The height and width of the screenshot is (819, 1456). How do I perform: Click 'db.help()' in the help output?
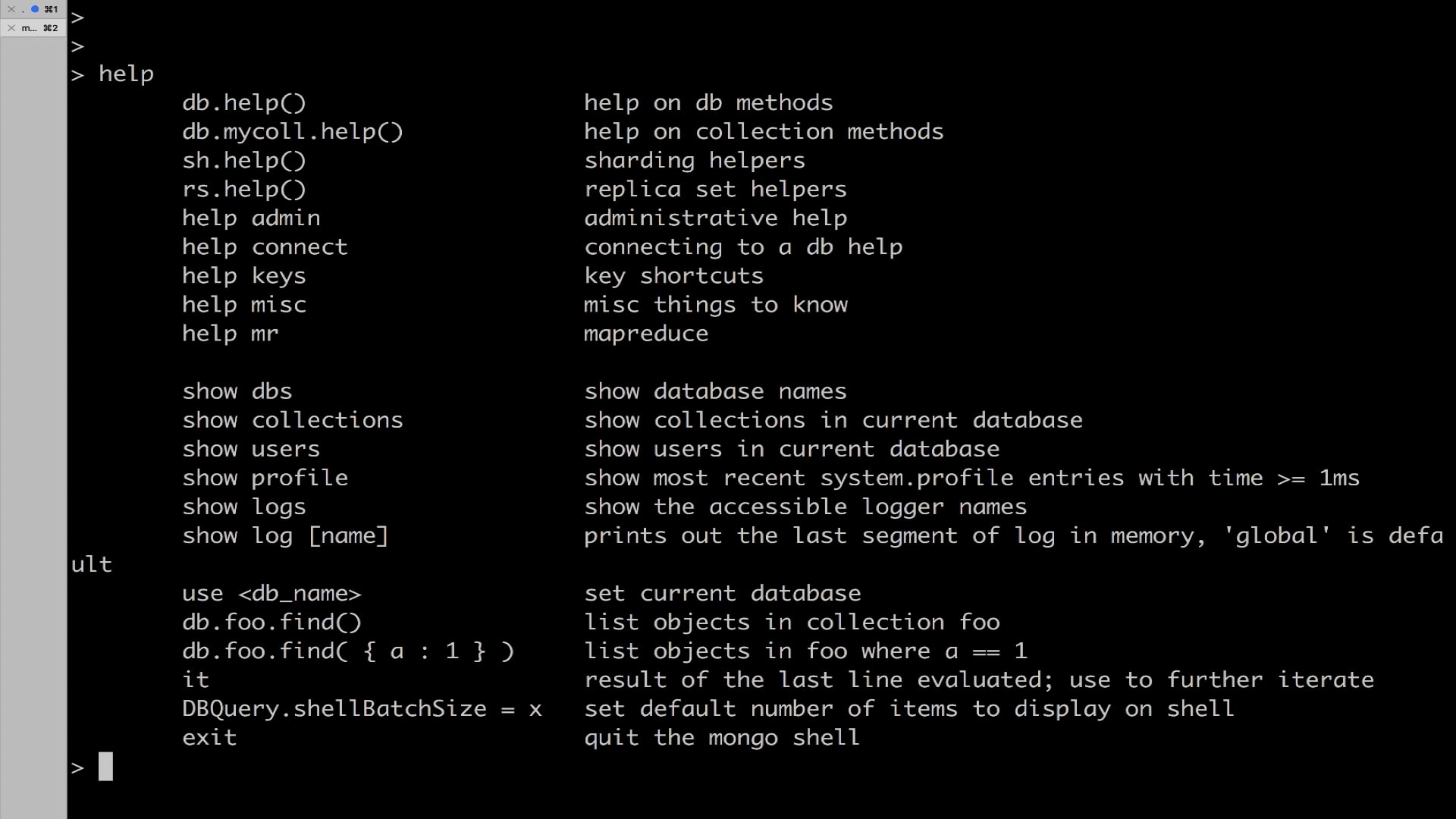(243, 103)
